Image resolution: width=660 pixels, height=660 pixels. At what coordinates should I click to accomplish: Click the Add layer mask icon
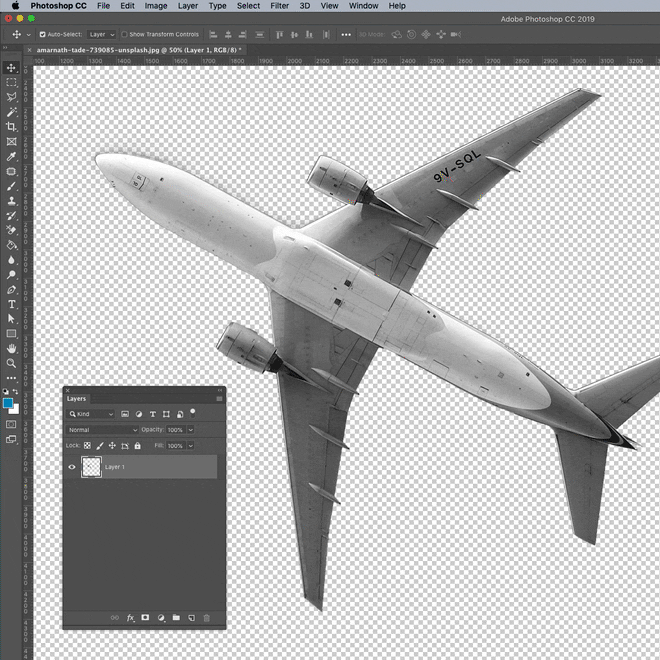click(145, 618)
